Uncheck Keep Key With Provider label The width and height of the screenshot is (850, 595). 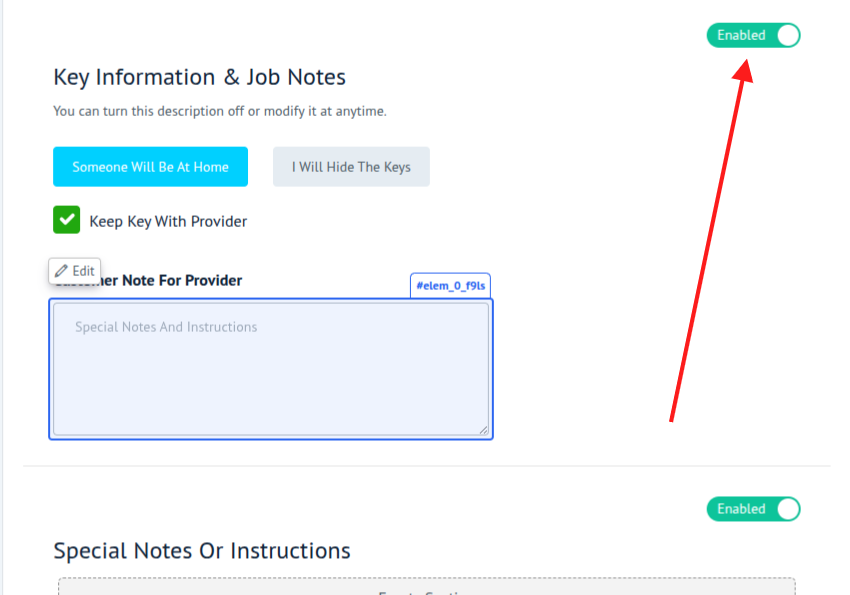coord(168,221)
